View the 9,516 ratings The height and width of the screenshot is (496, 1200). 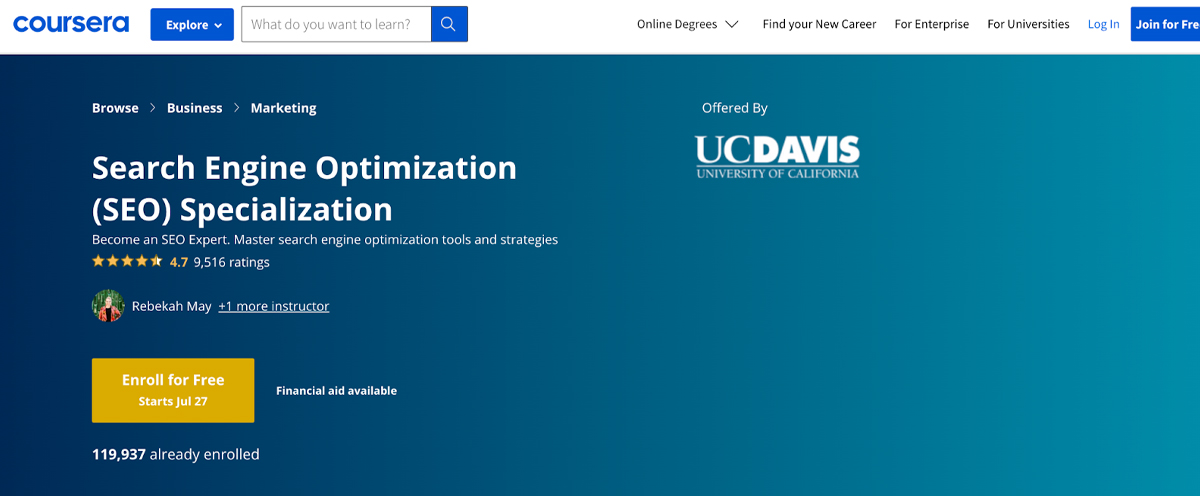click(231, 262)
